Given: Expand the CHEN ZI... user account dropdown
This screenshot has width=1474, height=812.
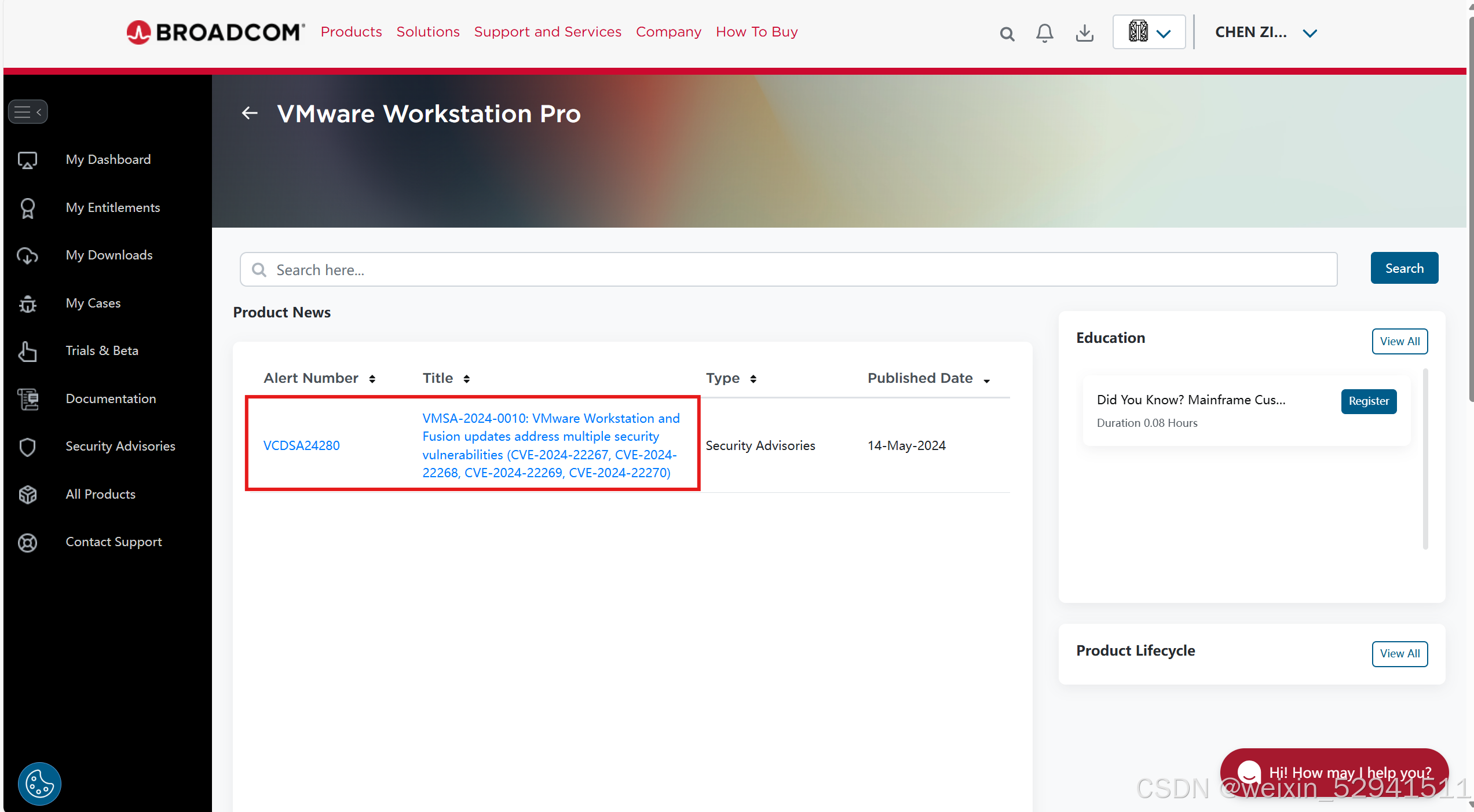Looking at the screenshot, I should 1310,33.
